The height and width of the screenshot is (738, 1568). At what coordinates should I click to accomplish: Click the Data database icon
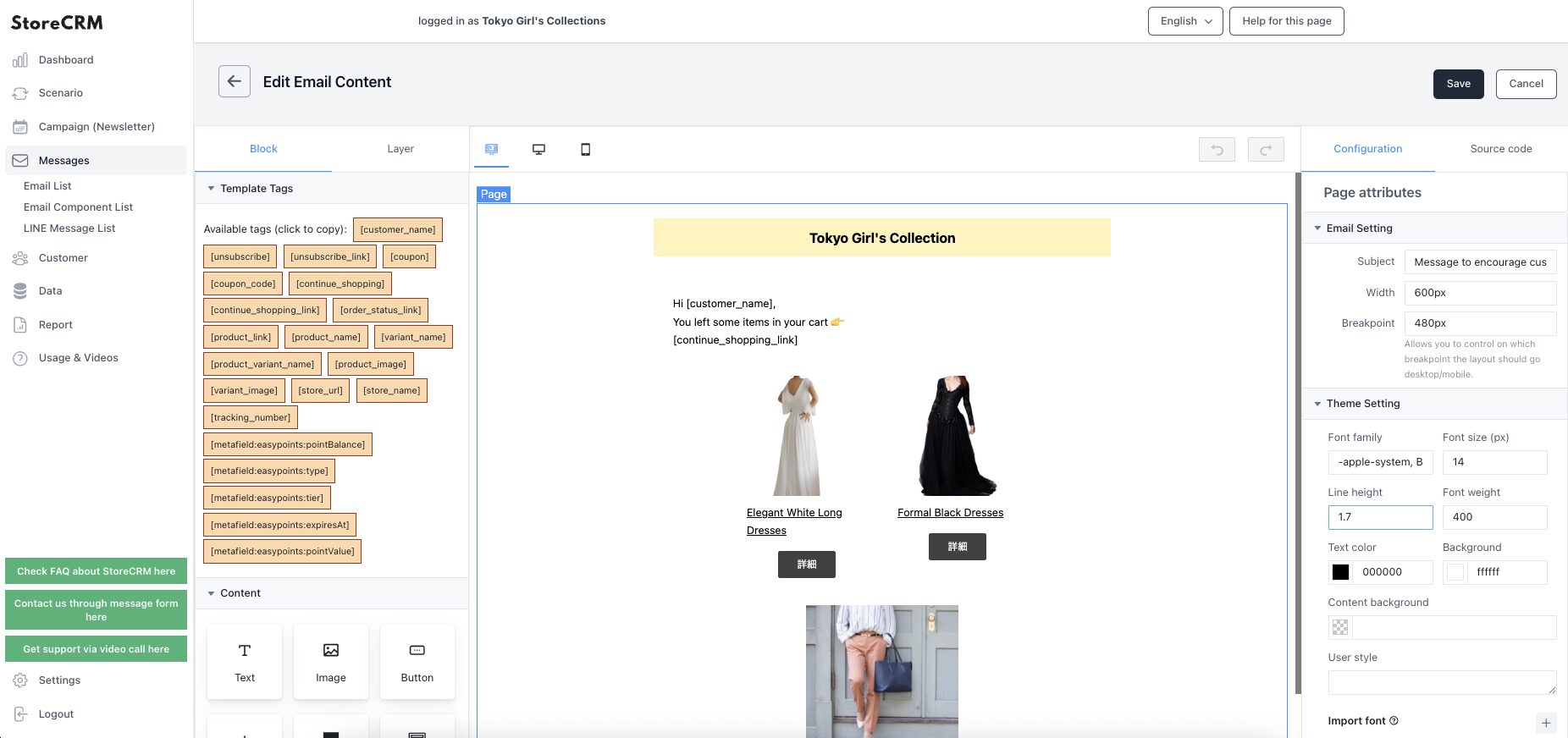[x=20, y=291]
